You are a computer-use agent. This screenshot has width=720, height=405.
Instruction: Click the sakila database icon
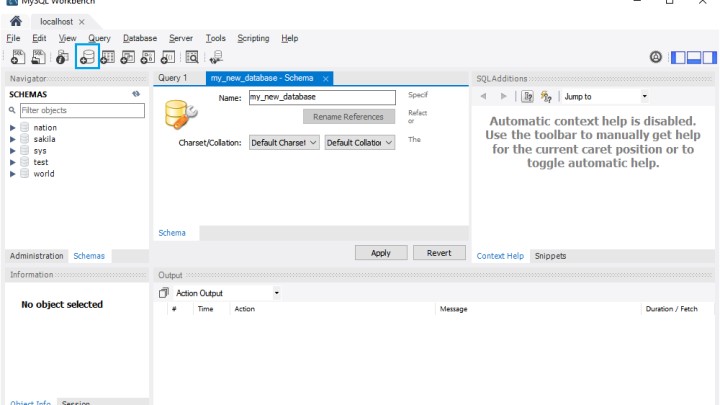(x=25, y=139)
